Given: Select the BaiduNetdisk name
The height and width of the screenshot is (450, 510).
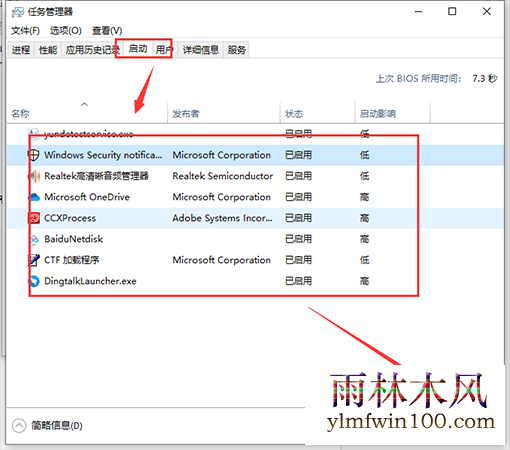Looking at the screenshot, I should (73, 239).
